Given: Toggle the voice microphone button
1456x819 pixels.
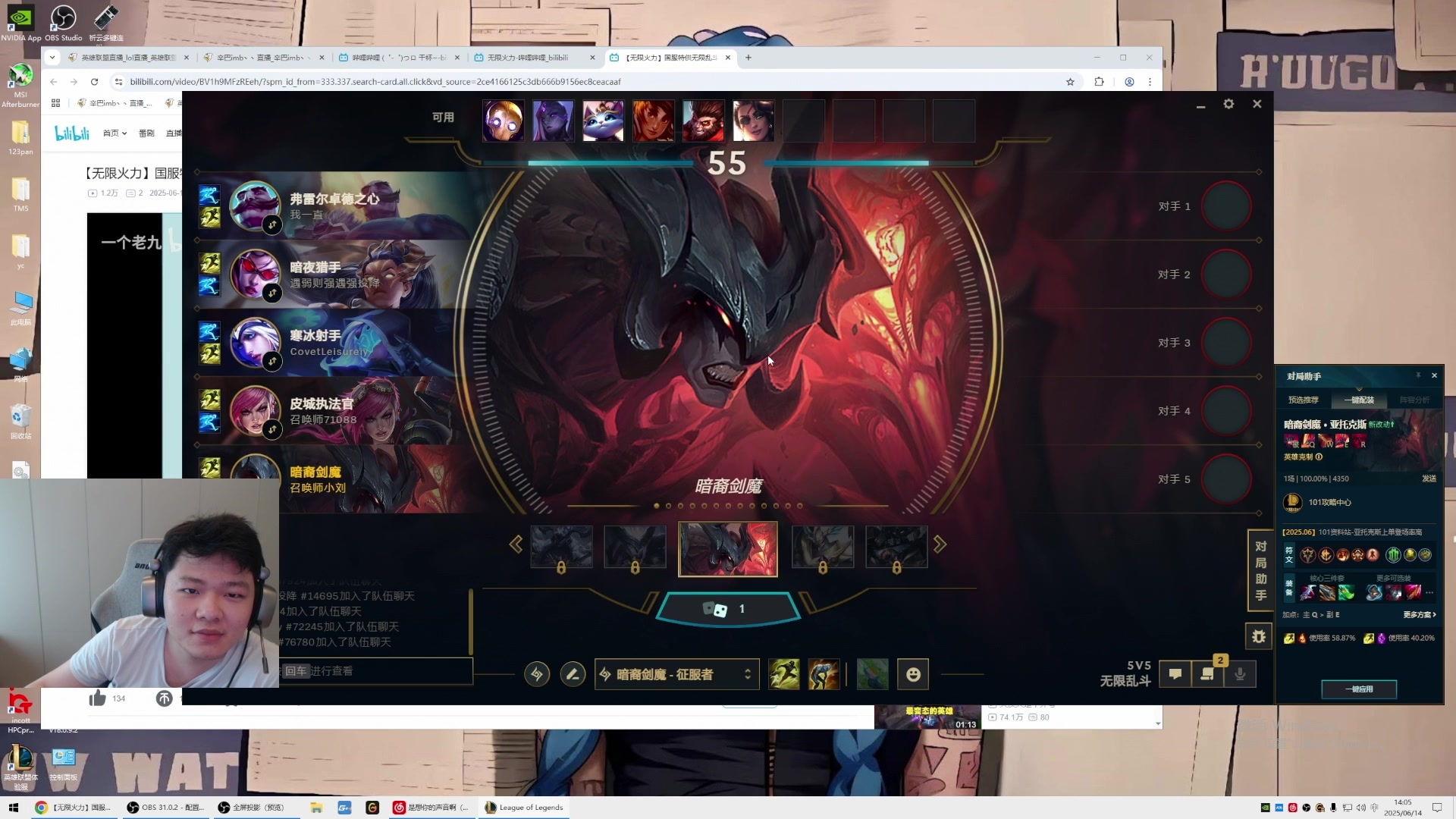Looking at the screenshot, I should coord(1241,673).
